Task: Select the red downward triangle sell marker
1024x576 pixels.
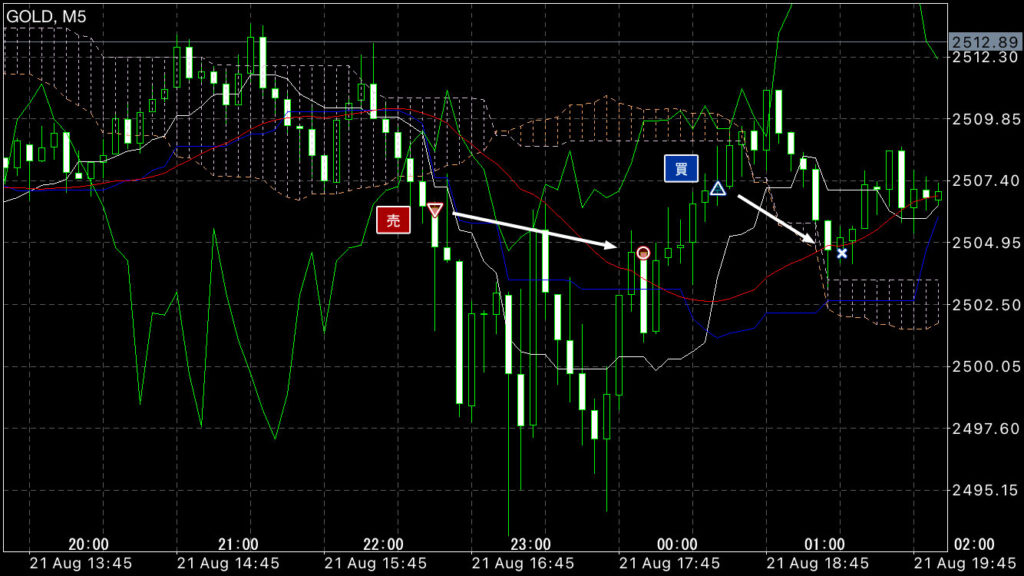Action: pos(435,210)
